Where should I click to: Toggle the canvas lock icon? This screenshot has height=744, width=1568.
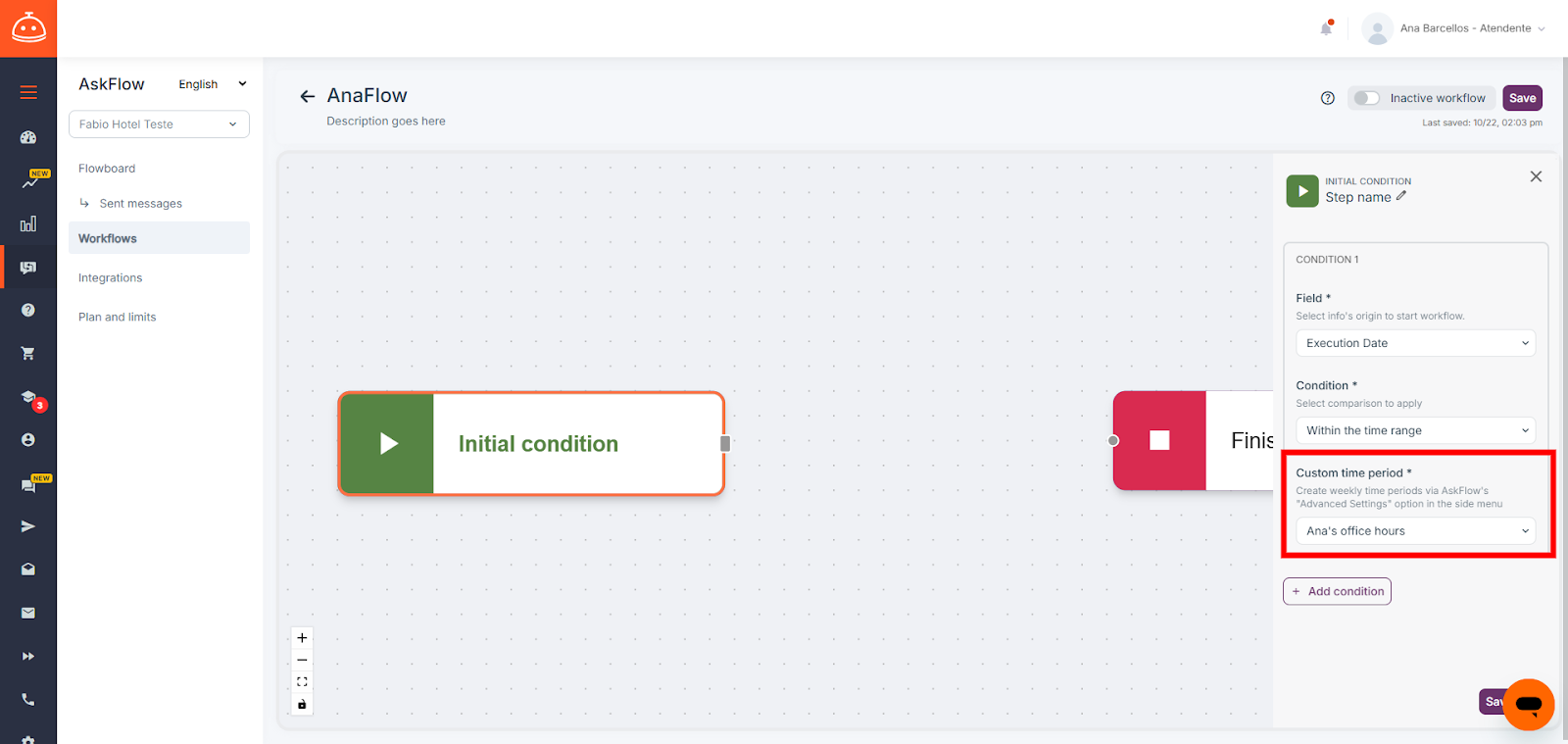click(x=302, y=705)
